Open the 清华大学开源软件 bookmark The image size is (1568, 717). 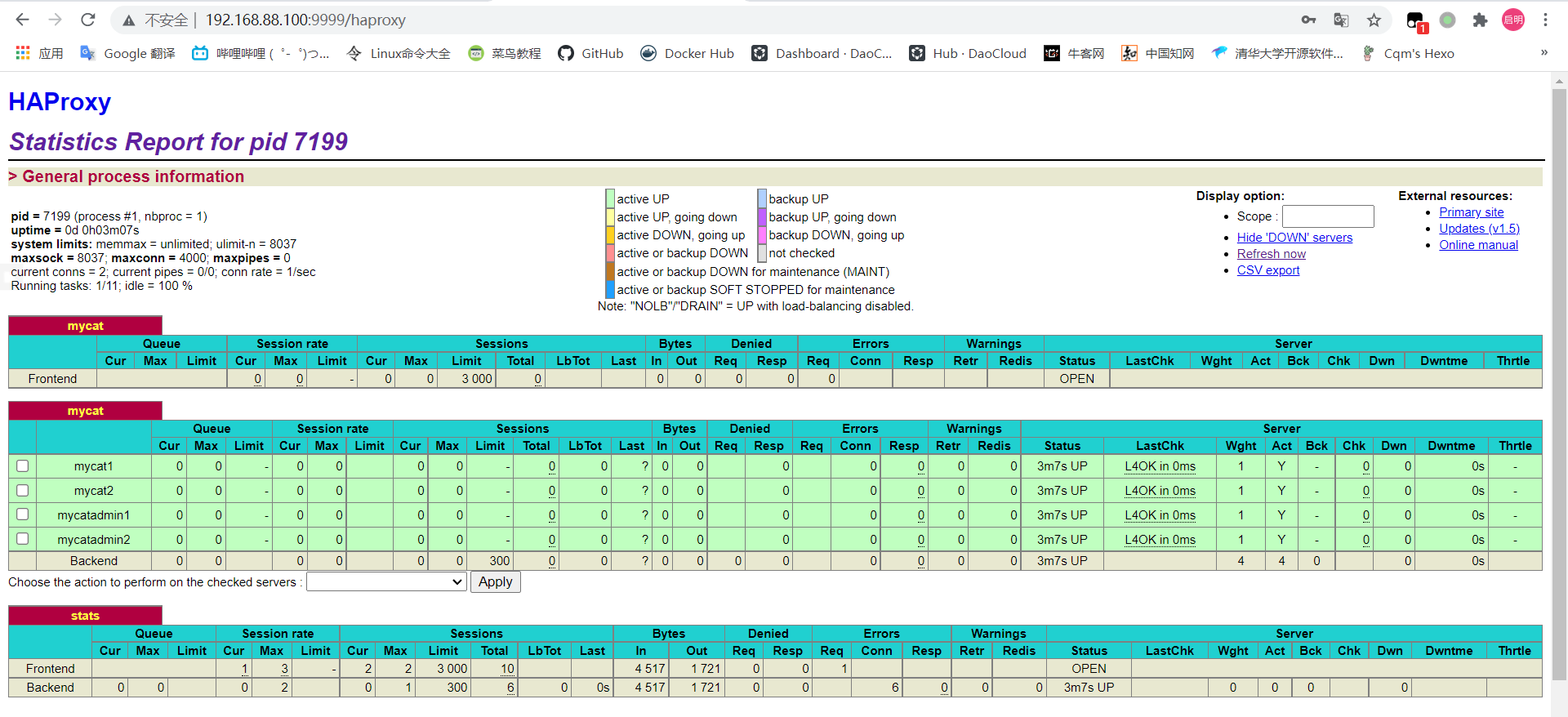click(x=1277, y=53)
